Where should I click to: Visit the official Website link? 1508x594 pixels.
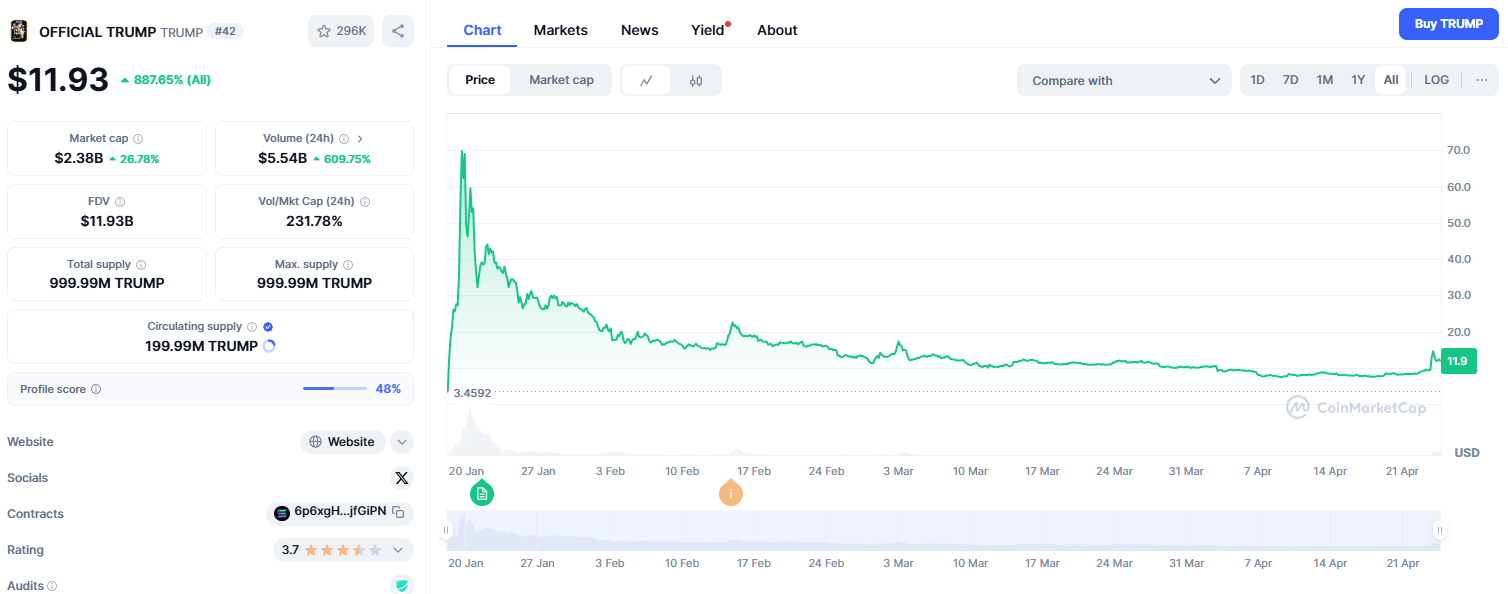(342, 441)
